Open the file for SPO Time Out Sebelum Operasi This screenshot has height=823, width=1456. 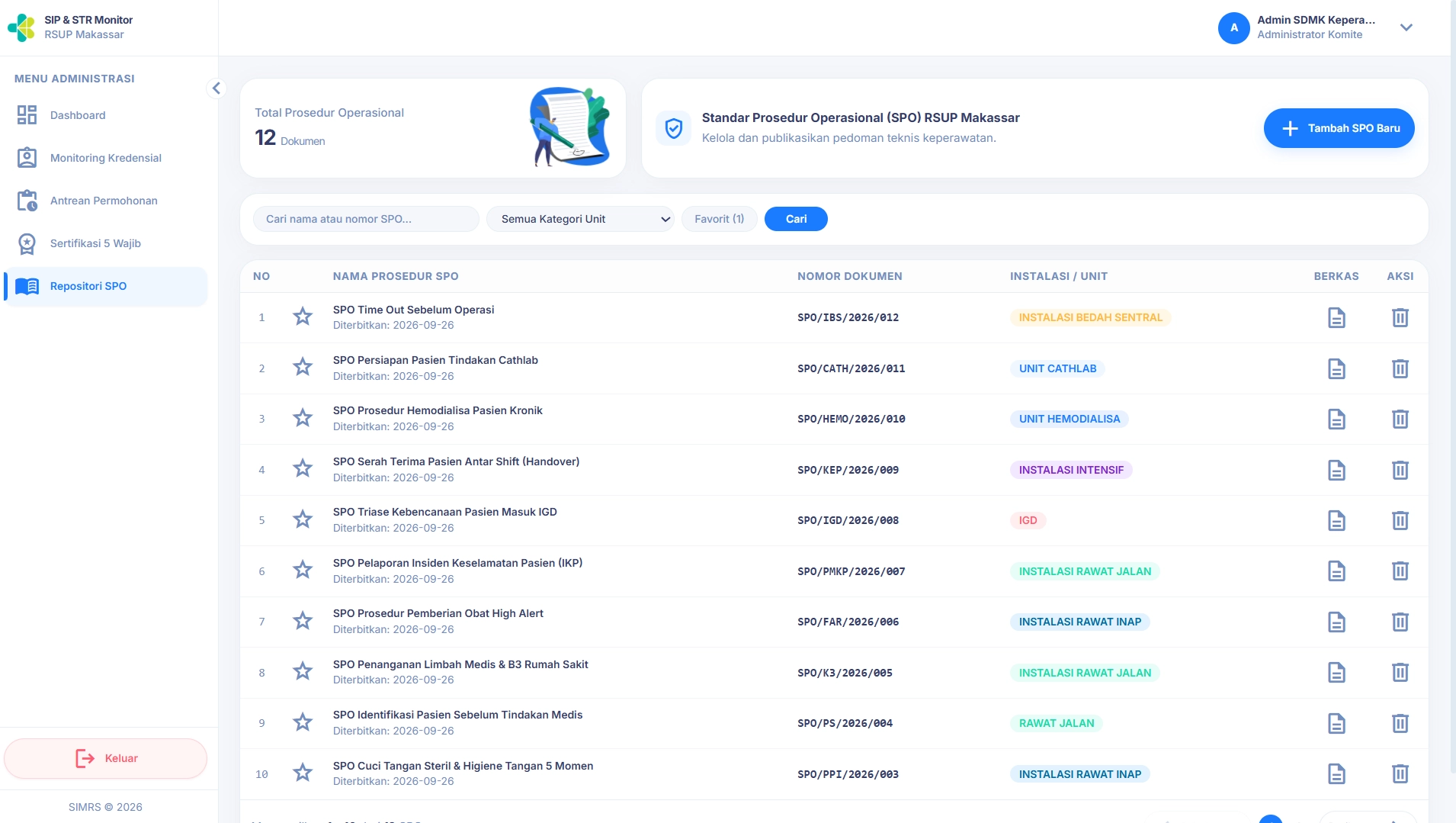1336,317
